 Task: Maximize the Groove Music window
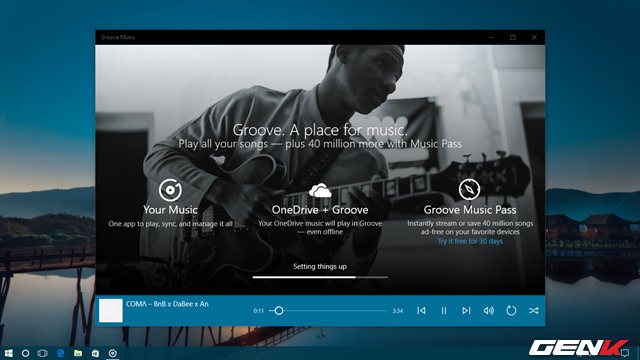coord(513,37)
